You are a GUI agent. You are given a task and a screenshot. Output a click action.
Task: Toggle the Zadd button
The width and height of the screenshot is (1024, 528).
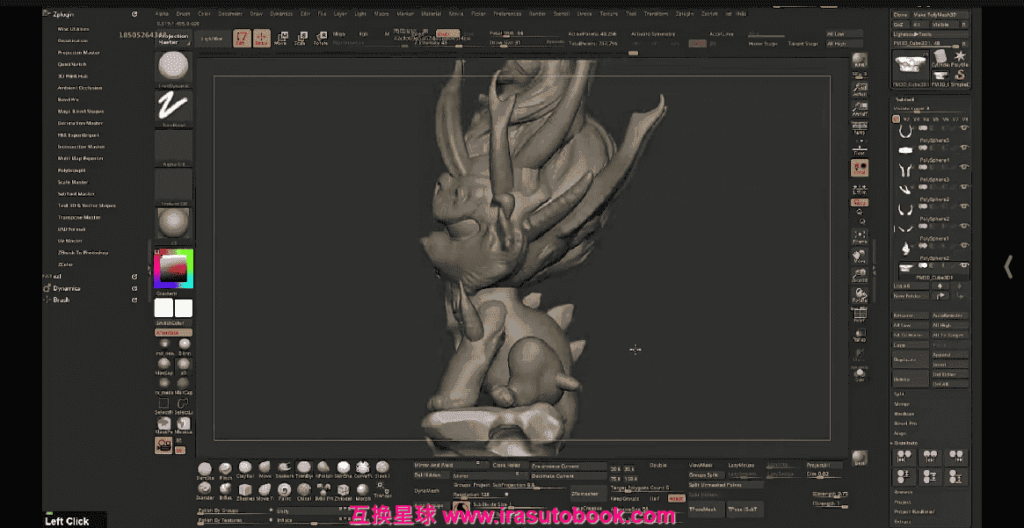(447, 33)
